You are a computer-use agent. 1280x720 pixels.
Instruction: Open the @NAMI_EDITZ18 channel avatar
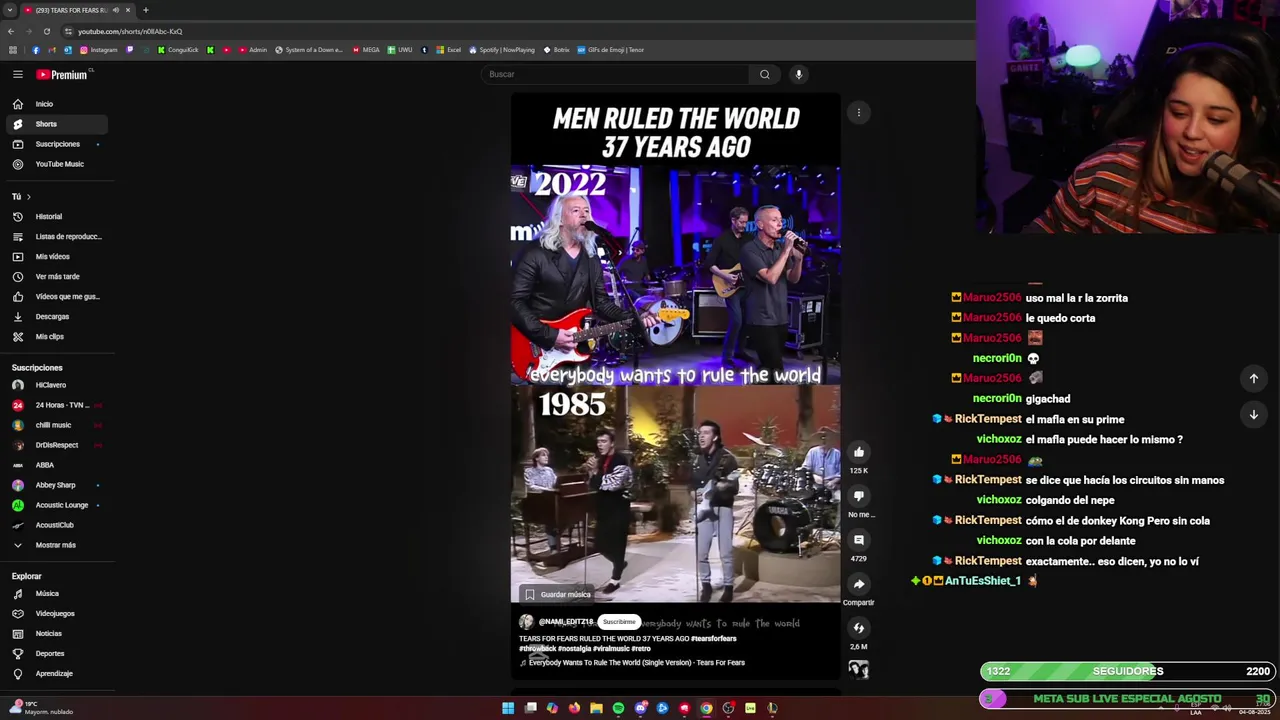(526, 622)
